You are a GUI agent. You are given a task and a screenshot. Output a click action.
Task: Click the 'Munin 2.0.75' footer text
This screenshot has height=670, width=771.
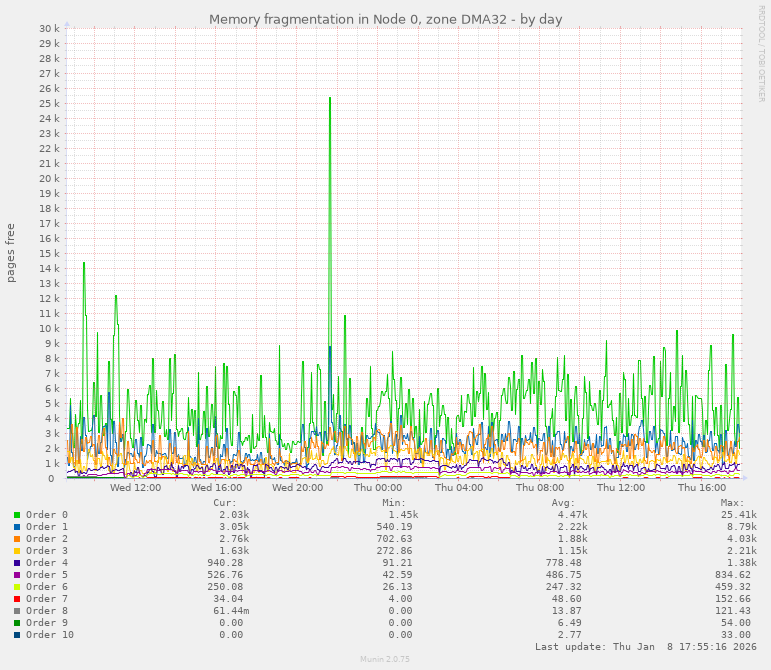(385, 659)
